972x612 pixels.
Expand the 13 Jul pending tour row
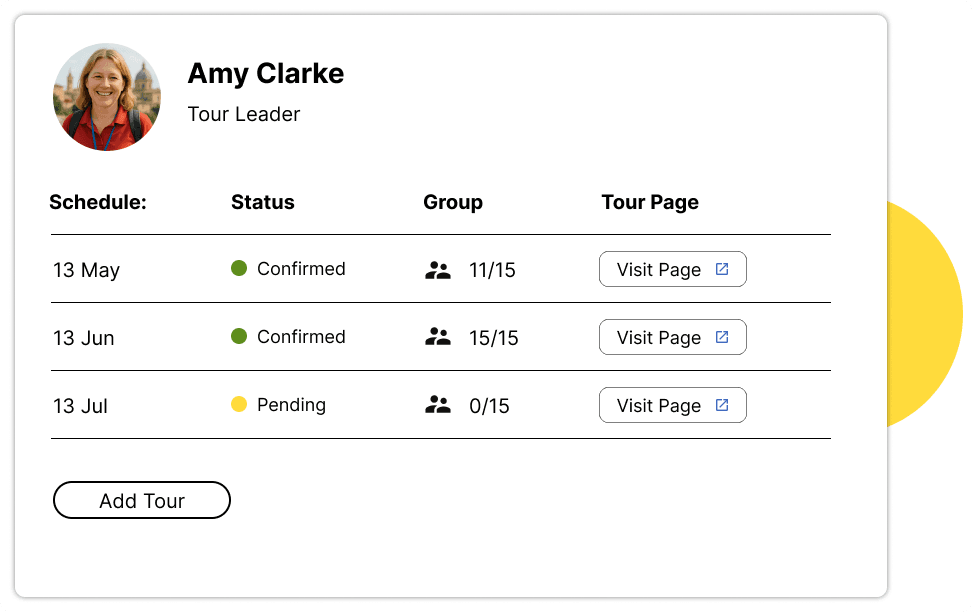pyautogui.click(x=440, y=405)
